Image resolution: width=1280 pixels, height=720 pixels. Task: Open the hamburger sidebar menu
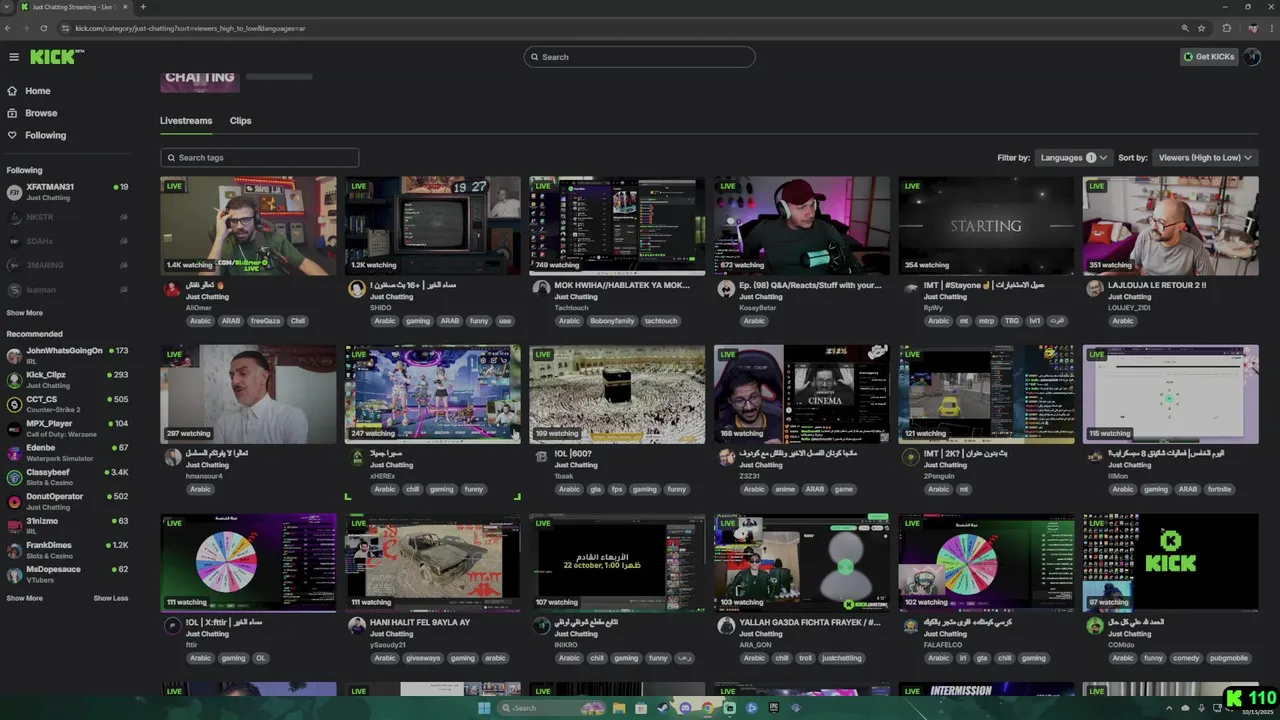click(14, 57)
